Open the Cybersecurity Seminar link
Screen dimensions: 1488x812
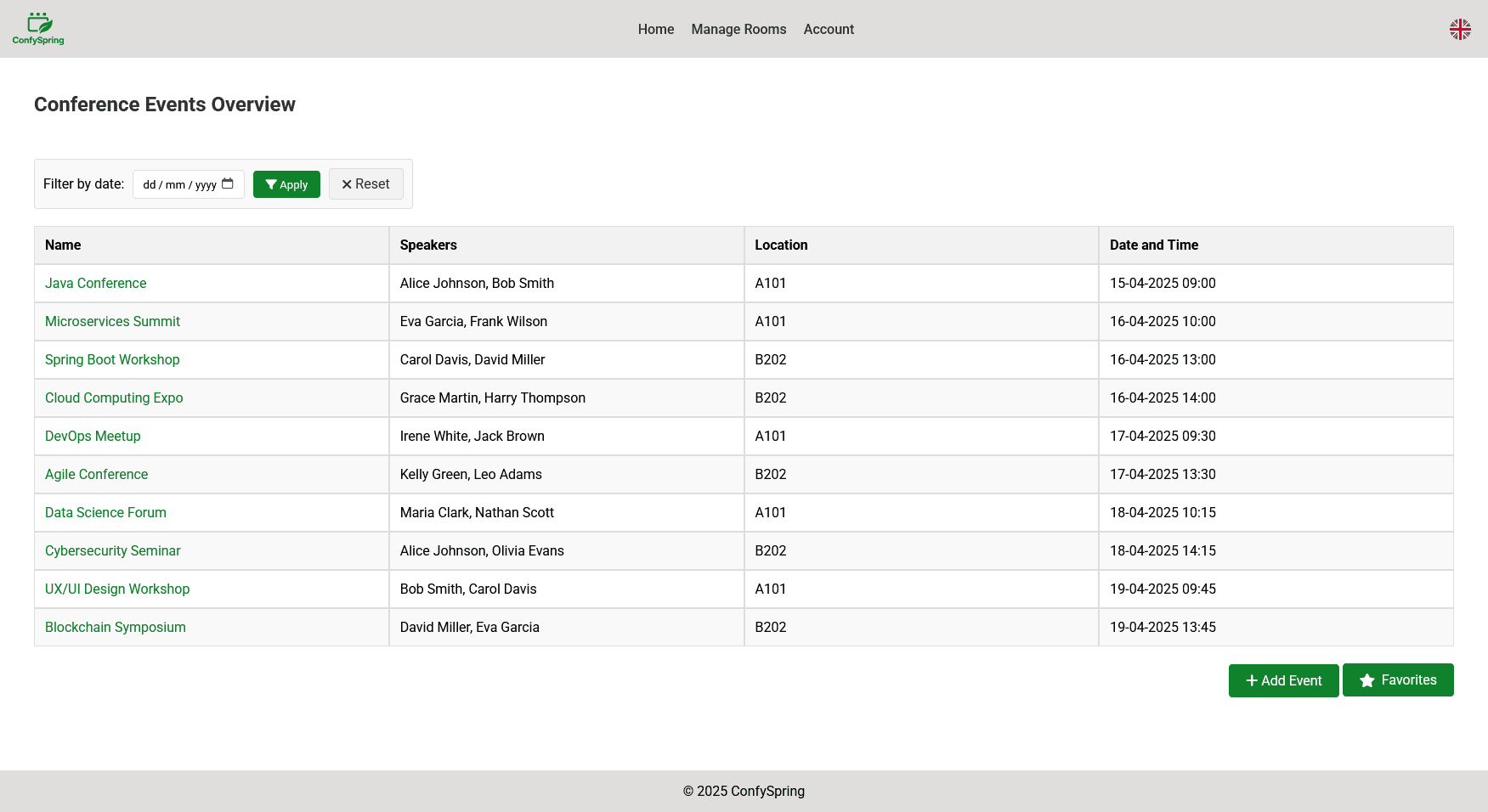(112, 551)
